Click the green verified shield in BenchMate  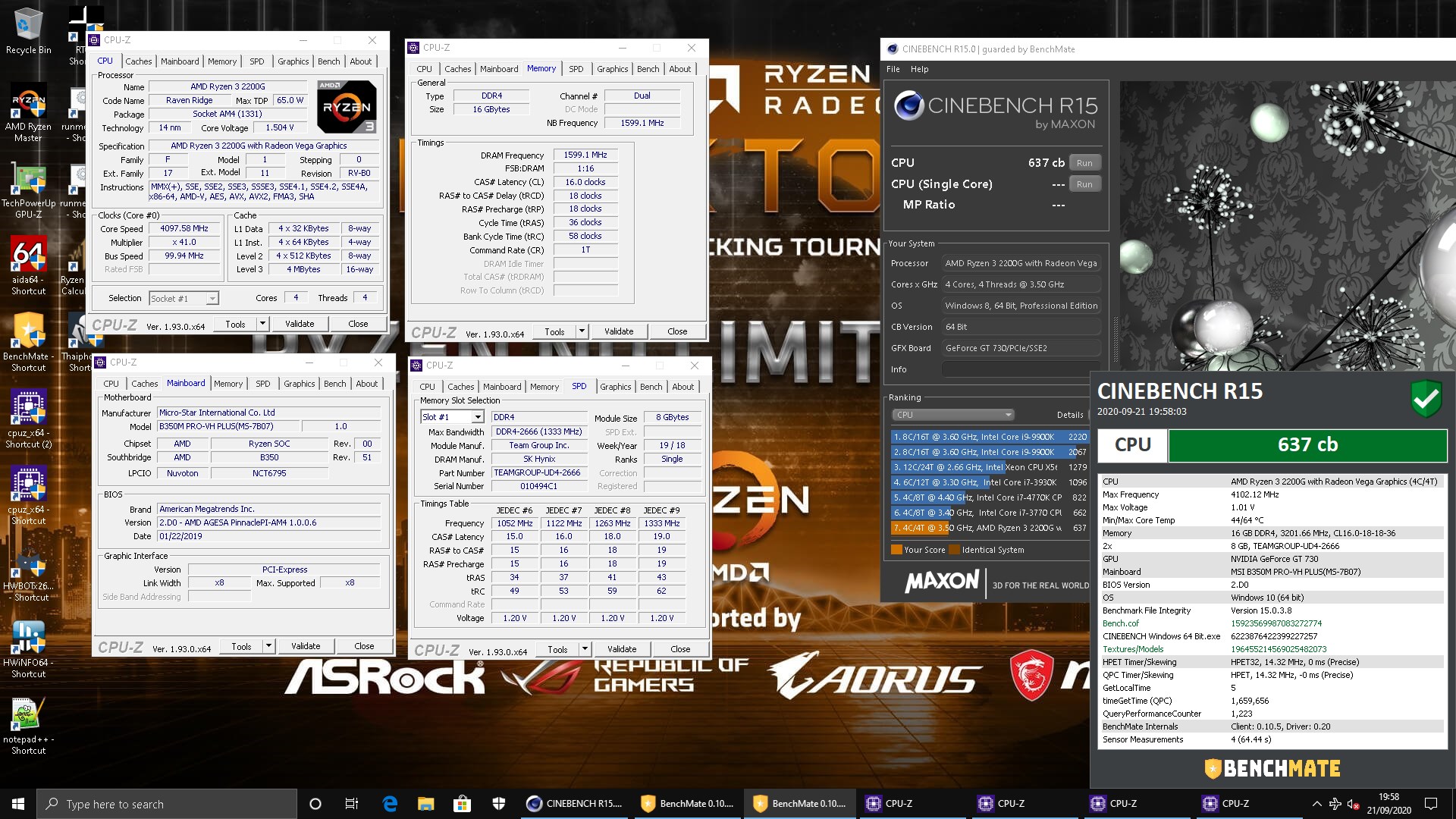pos(1426,398)
